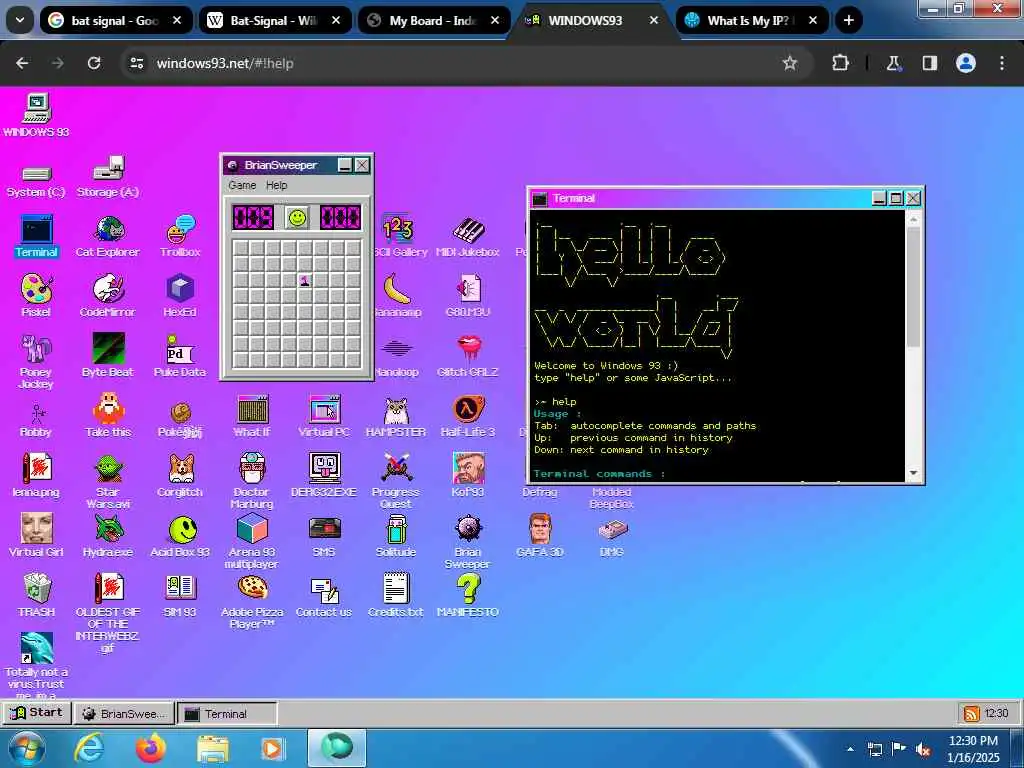Open the SIM 93 icon
The image size is (1024, 768).
click(180, 596)
